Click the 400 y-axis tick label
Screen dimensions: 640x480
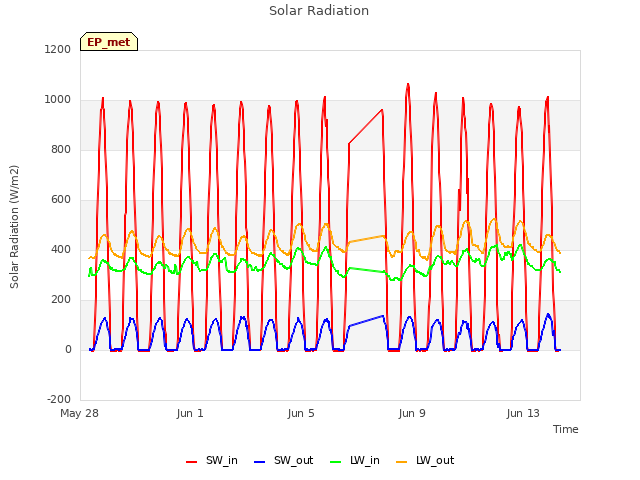click(61, 249)
